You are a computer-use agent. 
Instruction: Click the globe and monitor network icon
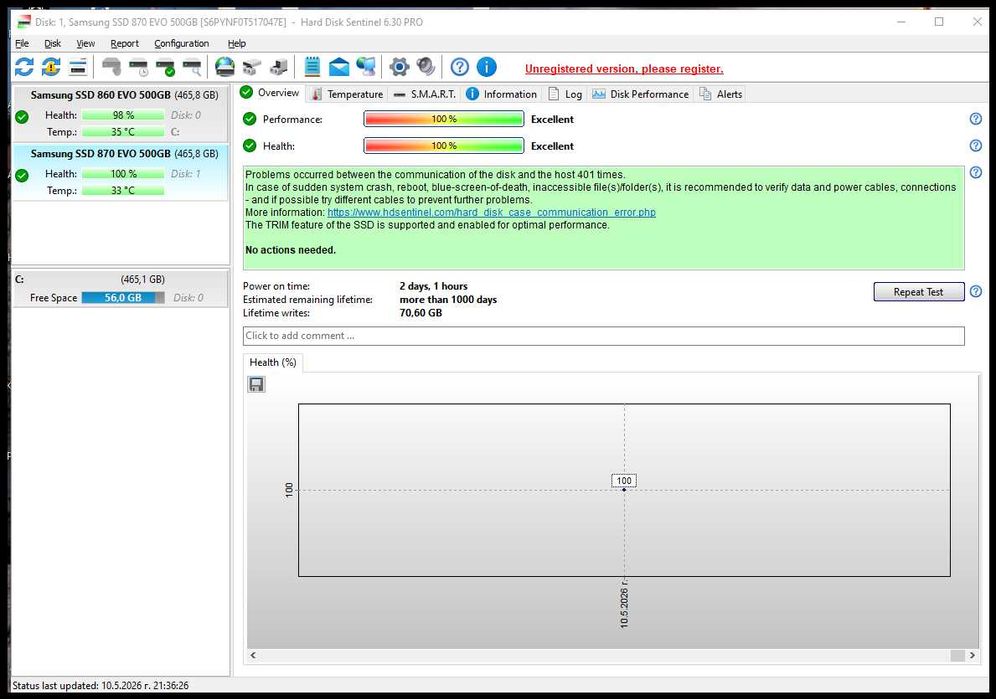point(365,67)
